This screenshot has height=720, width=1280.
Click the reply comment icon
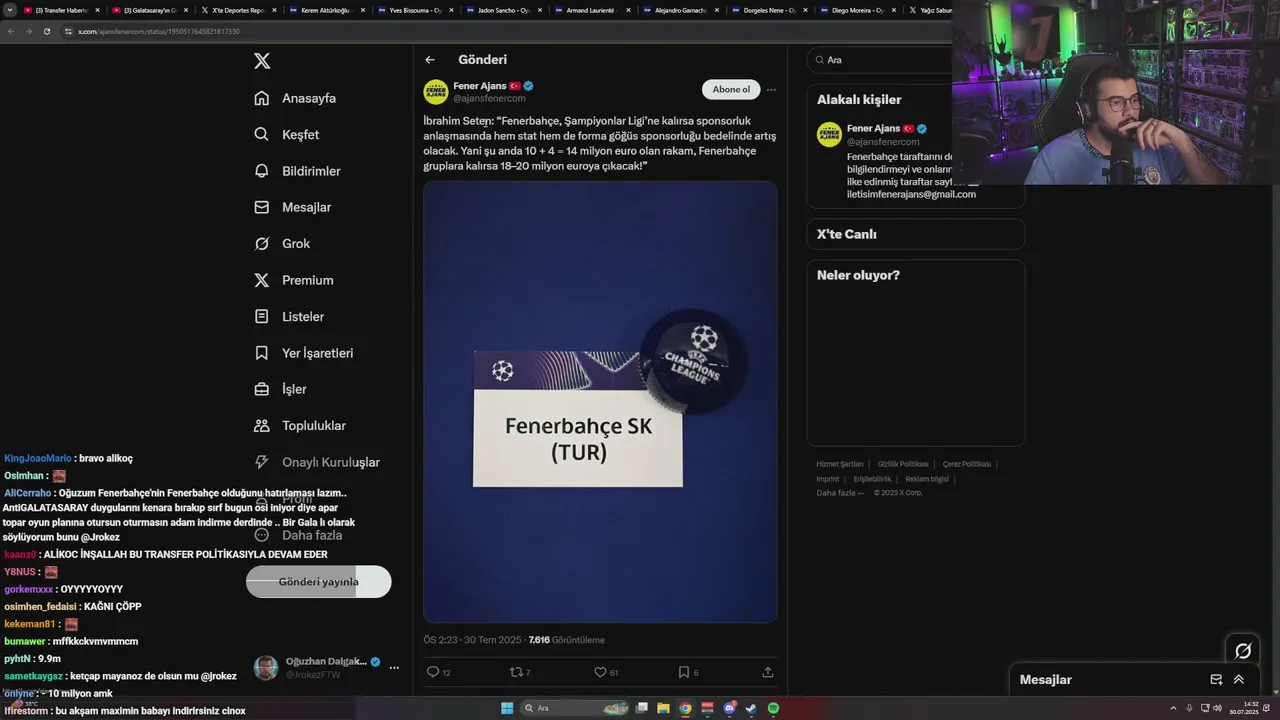433,672
